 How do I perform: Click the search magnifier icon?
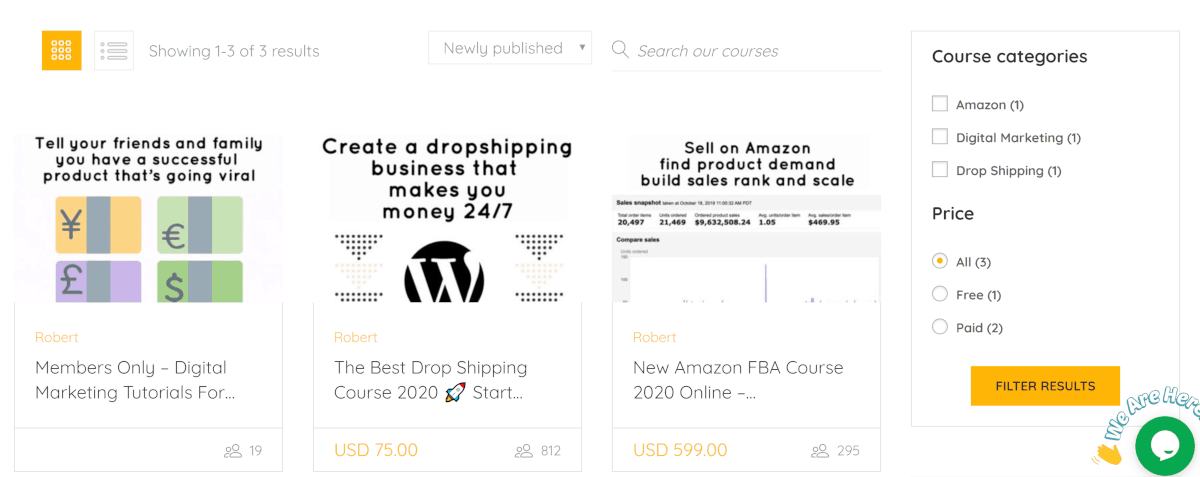(x=620, y=49)
